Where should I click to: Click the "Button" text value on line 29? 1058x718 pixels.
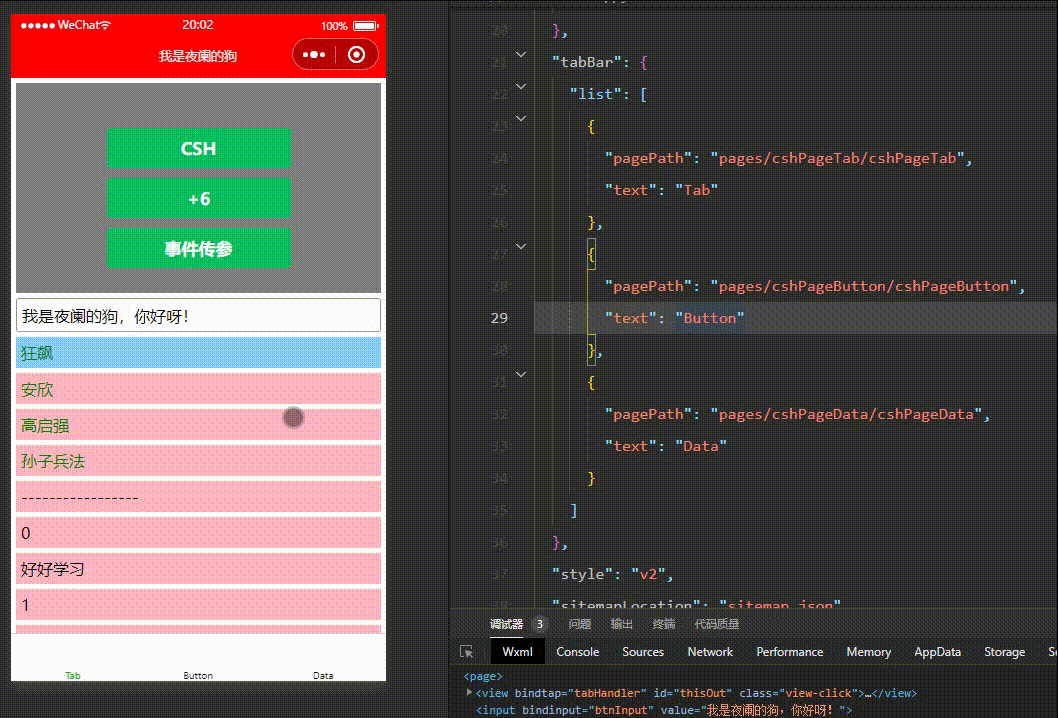[709, 318]
